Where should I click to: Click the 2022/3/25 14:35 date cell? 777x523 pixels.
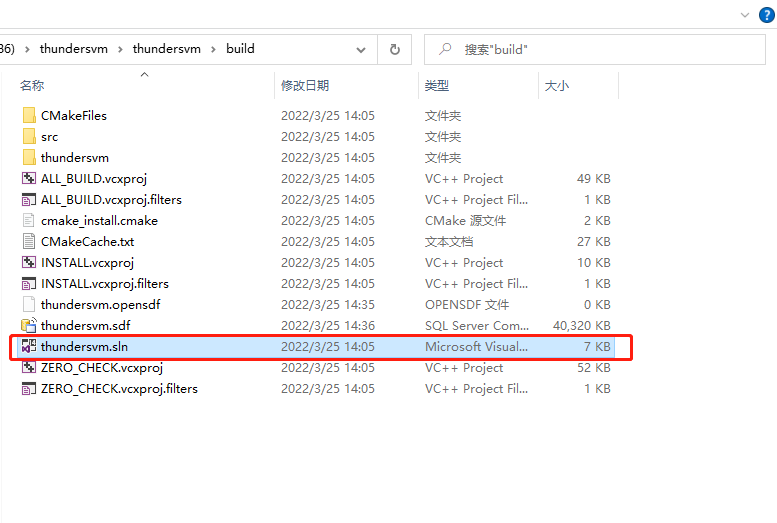click(328, 304)
